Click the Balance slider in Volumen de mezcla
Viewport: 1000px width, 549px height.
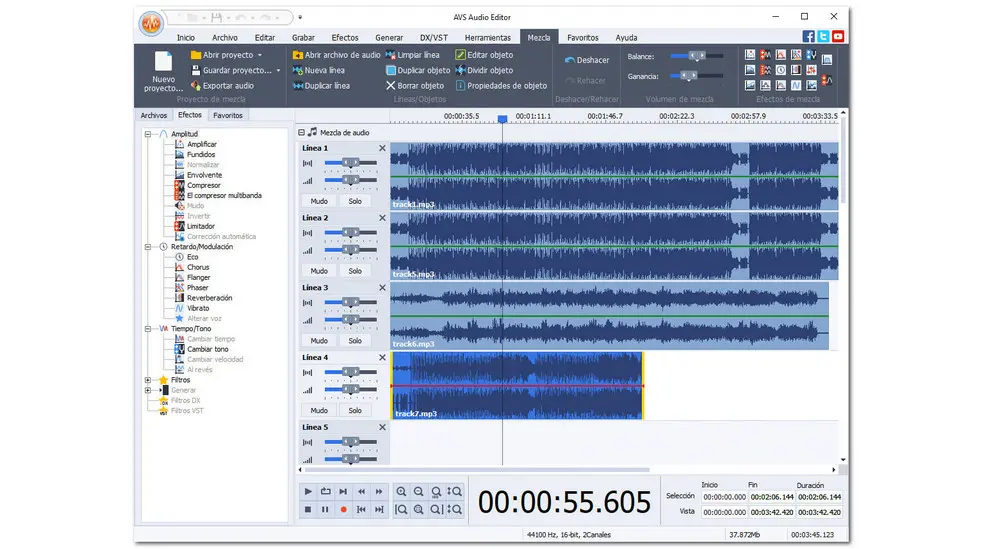[x=696, y=56]
